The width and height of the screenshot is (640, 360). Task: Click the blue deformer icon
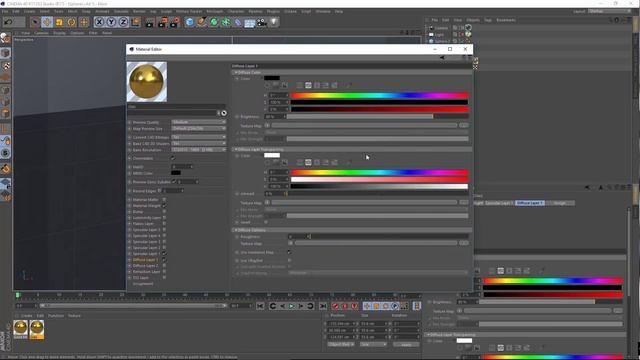click(238, 22)
